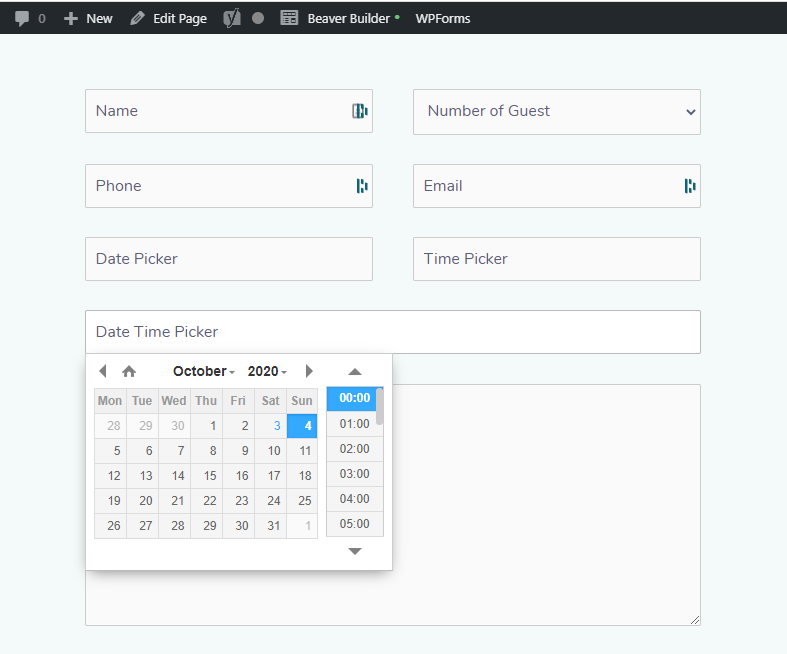Open the WPForms menu
Viewport: 787px width, 654px height.
point(443,19)
